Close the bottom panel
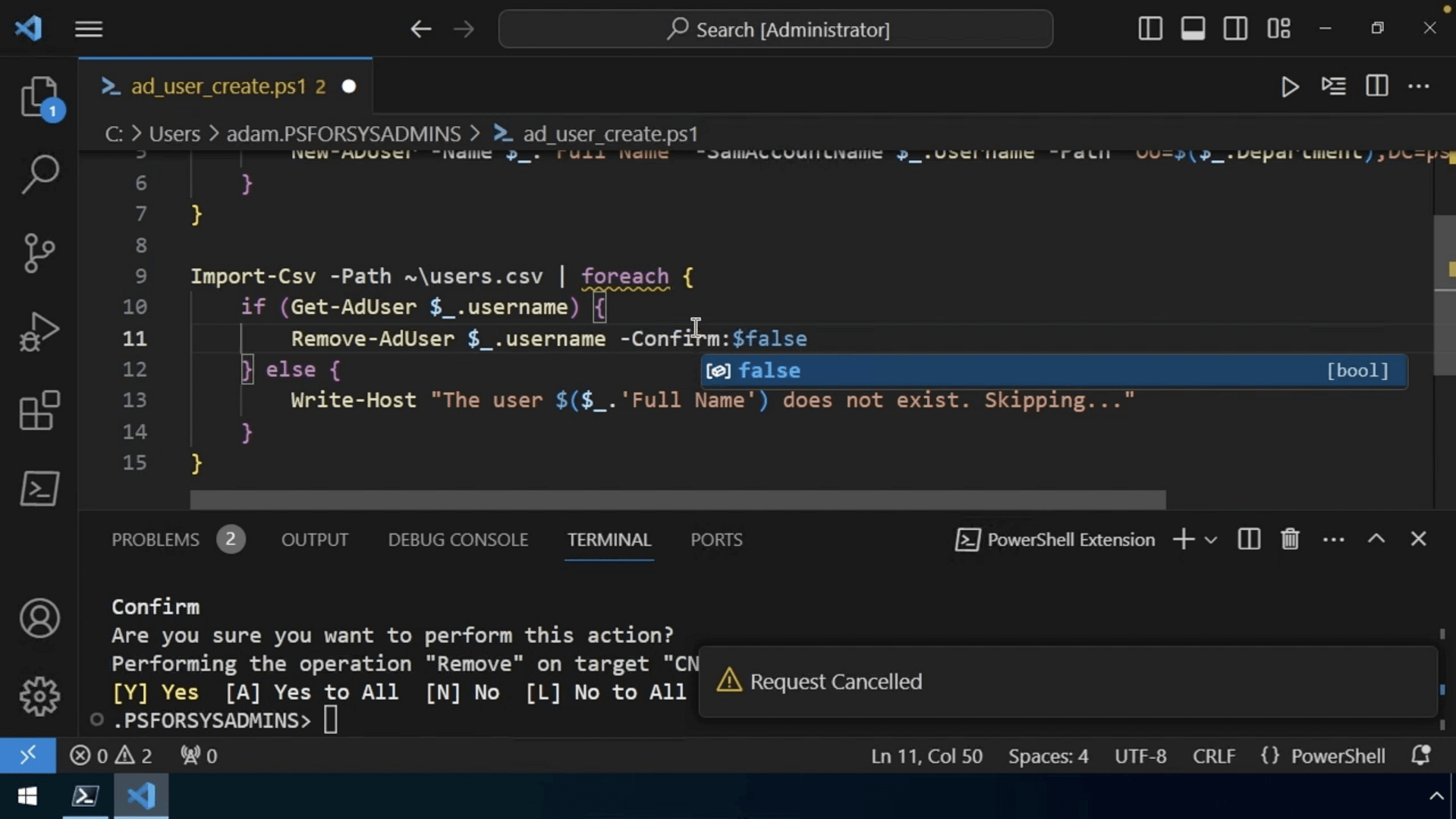Image resolution: width=1456 pixels, height=819 pixels. pos(1418,539)
